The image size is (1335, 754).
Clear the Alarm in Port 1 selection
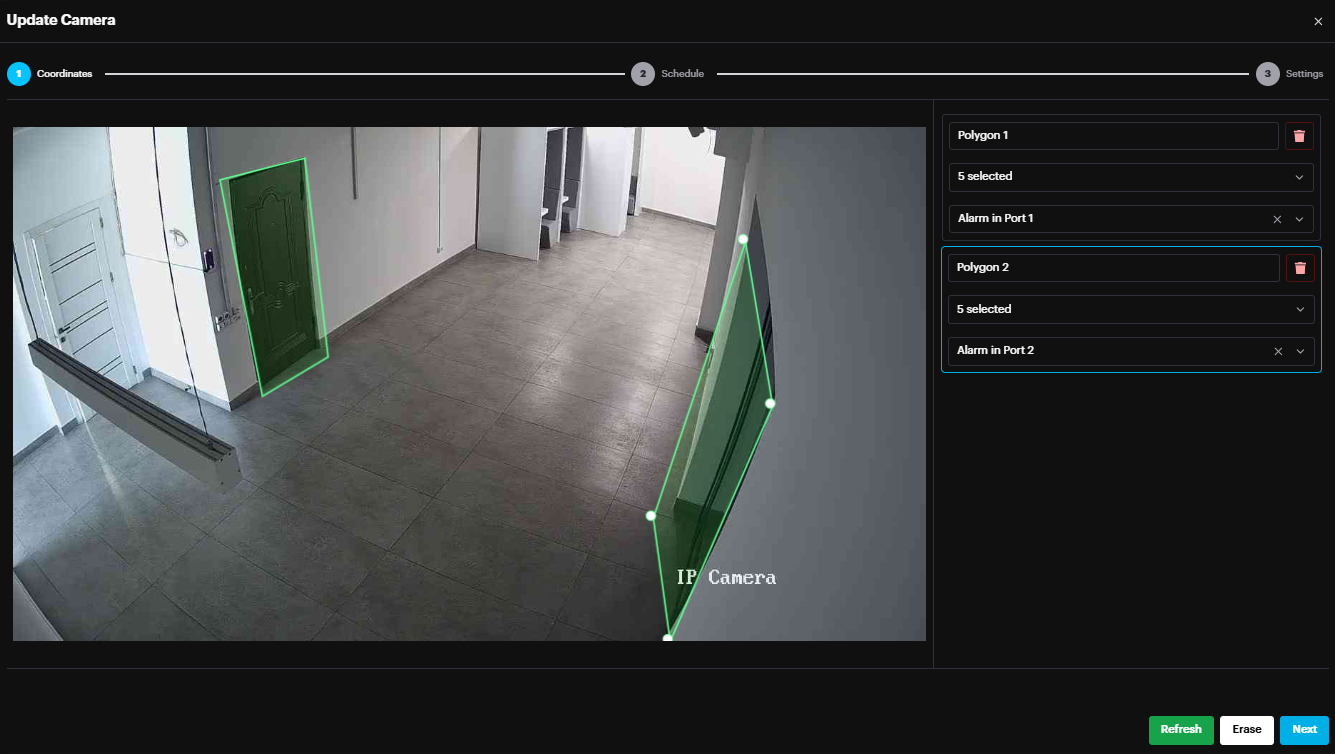1277,219
